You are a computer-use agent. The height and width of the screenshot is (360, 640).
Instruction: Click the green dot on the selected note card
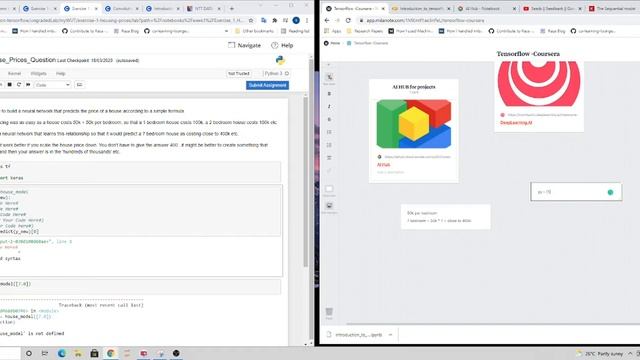point(610,192)
